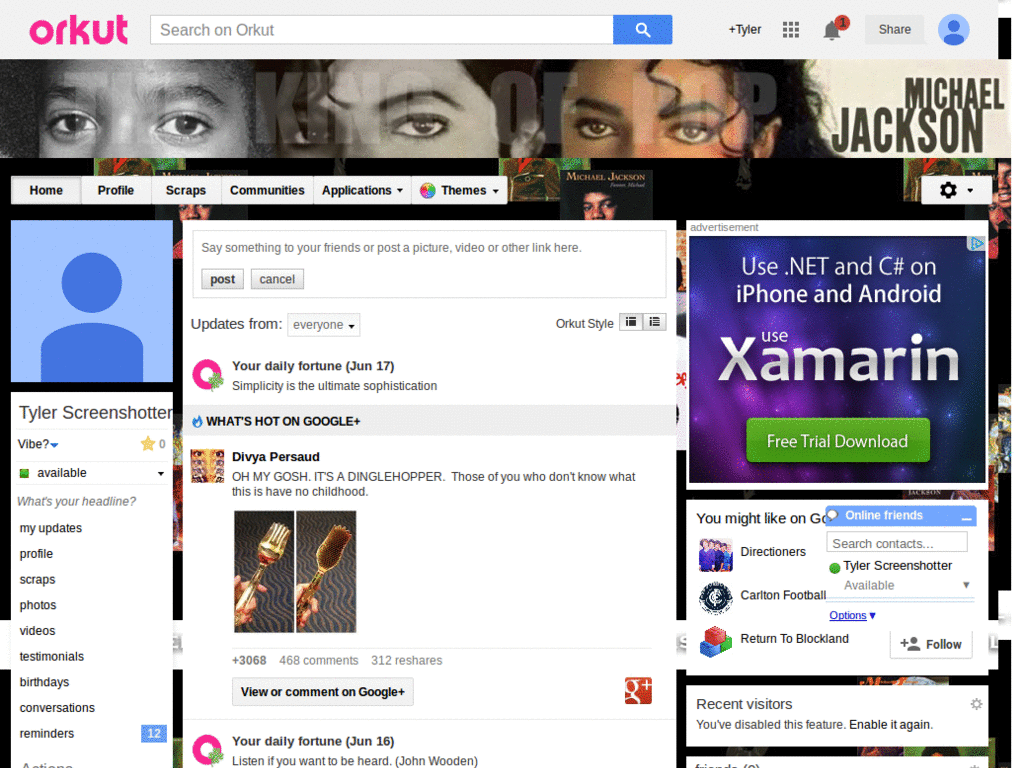Click the chat bubble Online friends icon

[833, 515]
